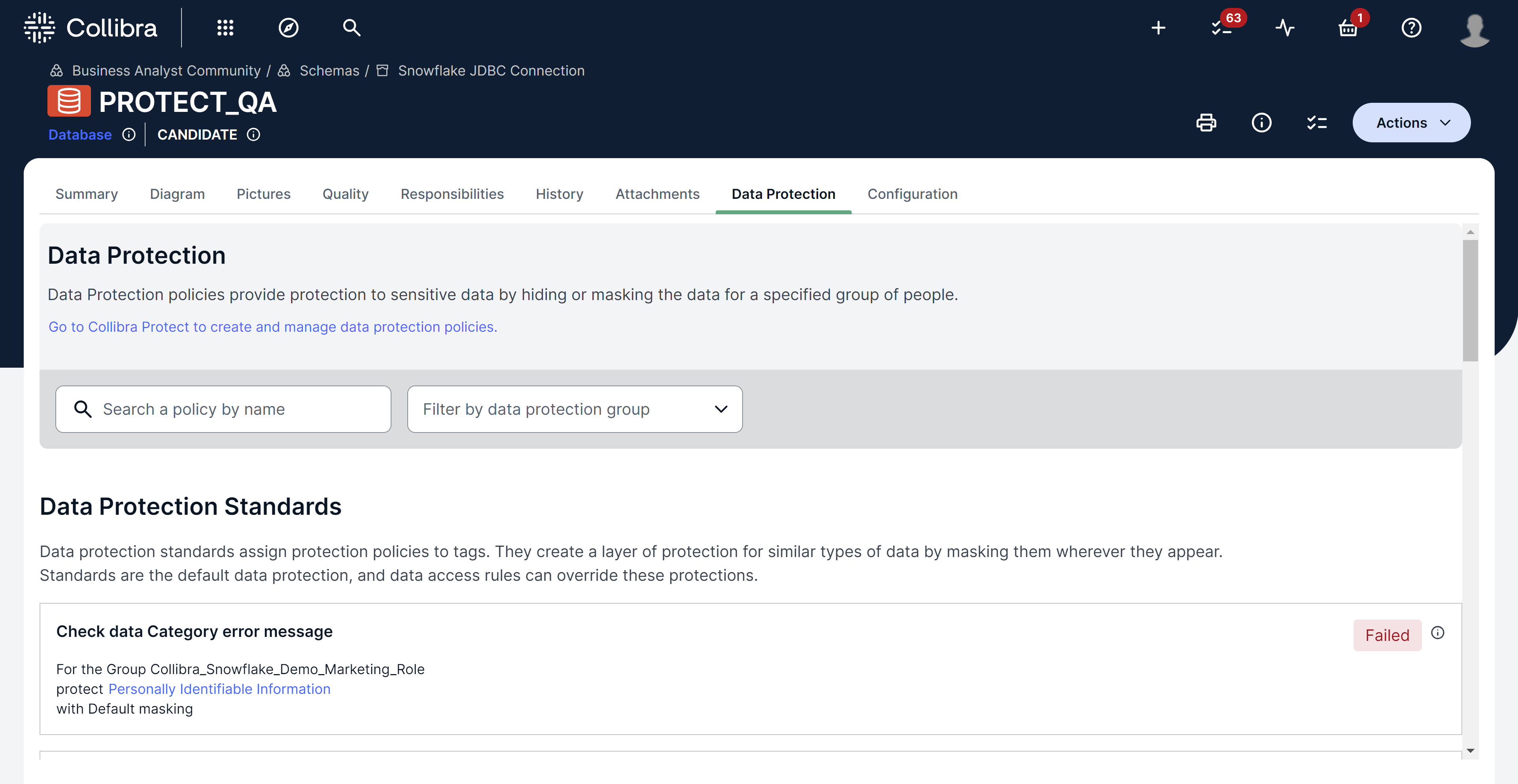Screen dimensions: 1518x784
Task: Click the orange database asset icon
Action: pyautogui.click(x=69, y=101)
